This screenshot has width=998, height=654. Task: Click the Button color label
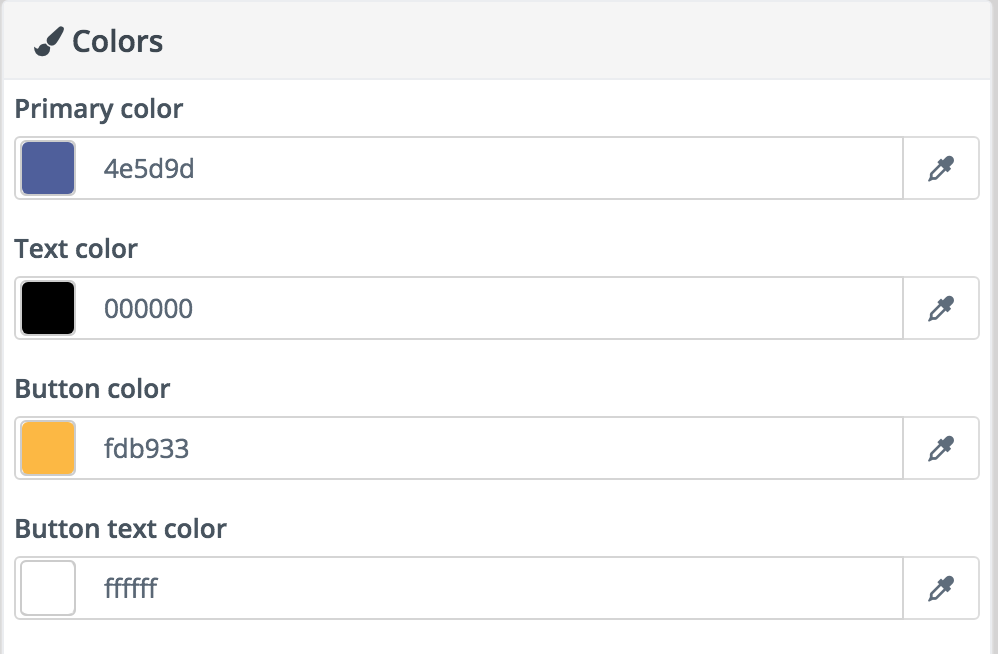point(92,389)
